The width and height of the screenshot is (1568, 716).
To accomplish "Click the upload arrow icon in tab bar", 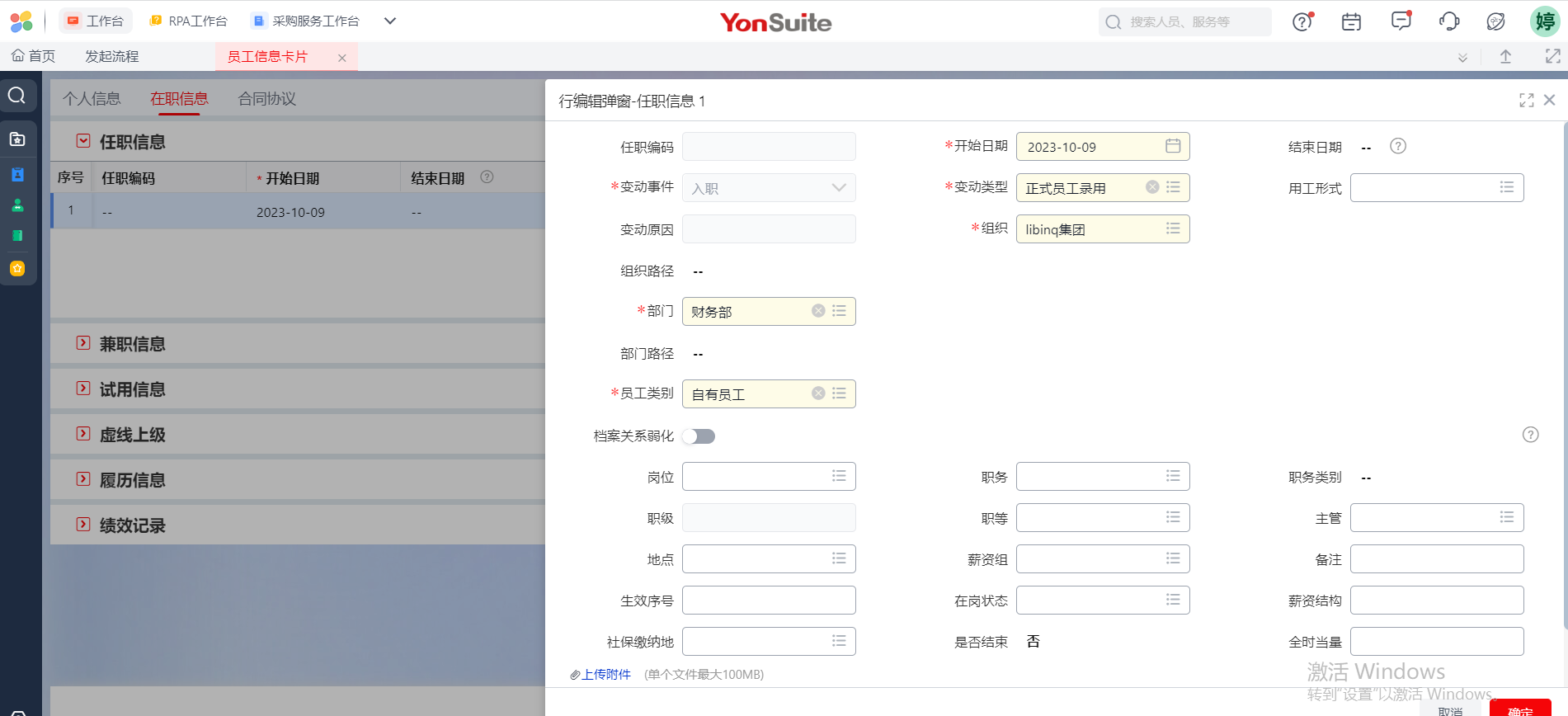I will pyautogui.click(x=1505, y=56).
